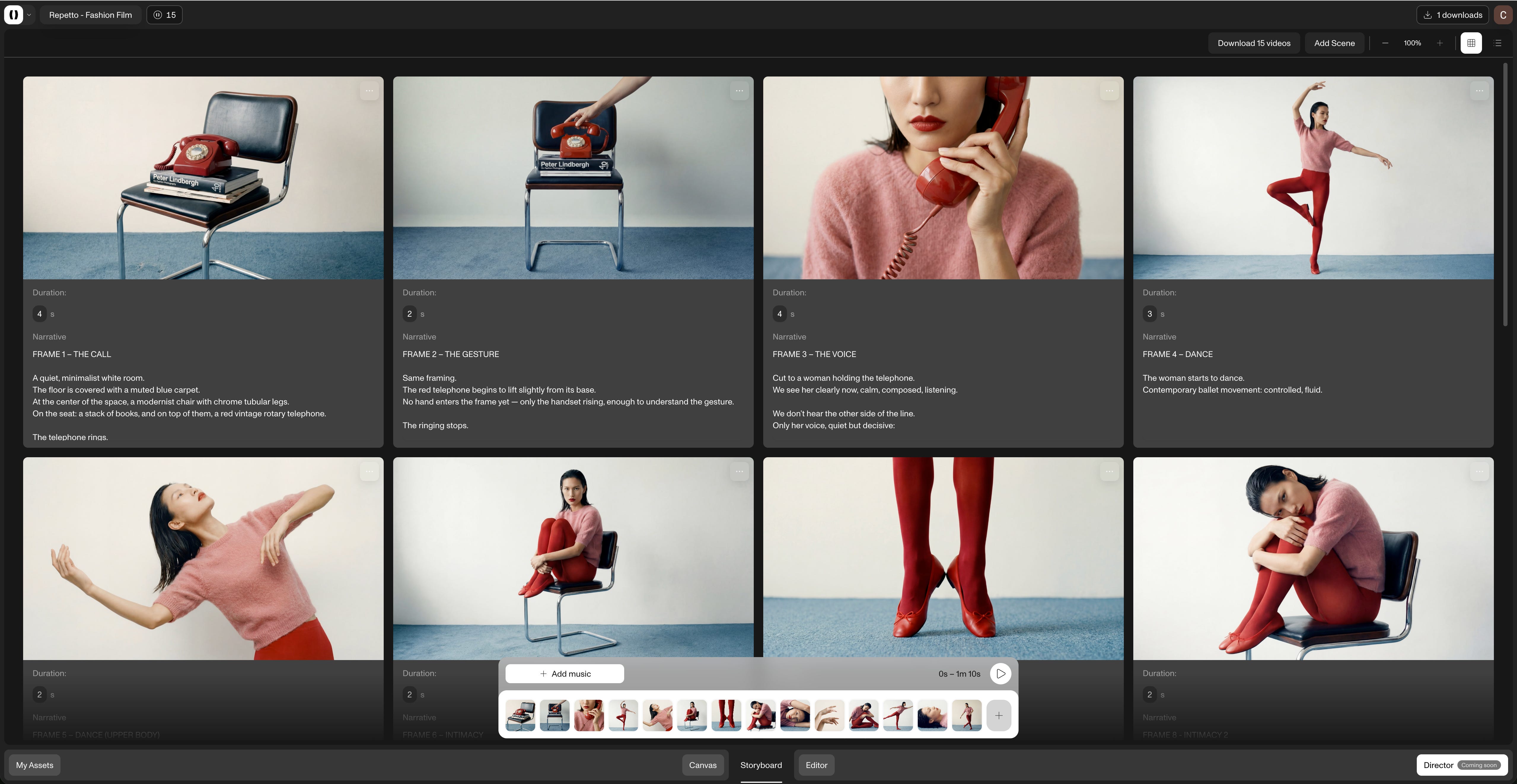Open the 15 credits counter pill

tap(165, 15)
